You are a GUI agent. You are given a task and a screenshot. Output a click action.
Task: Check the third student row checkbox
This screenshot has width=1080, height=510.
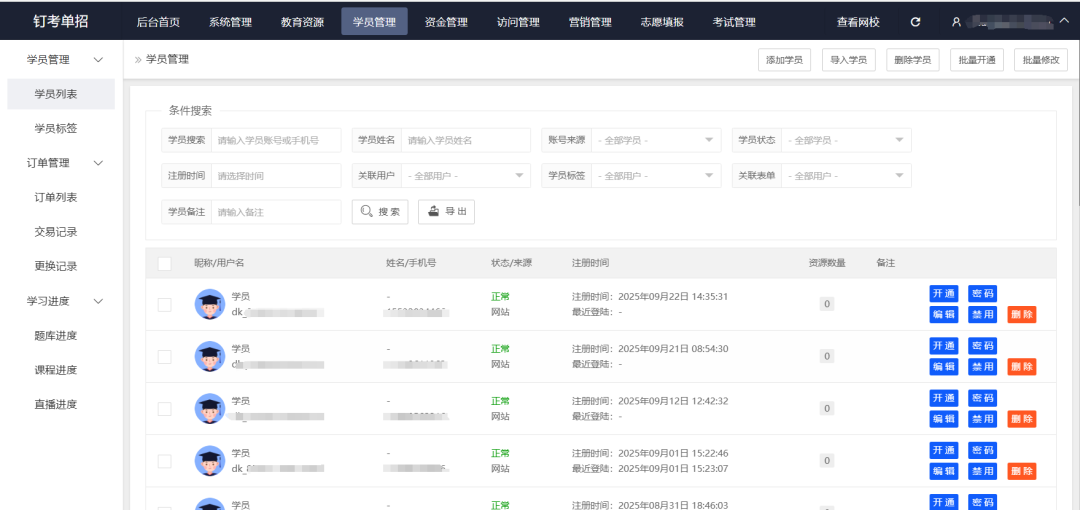165,409
